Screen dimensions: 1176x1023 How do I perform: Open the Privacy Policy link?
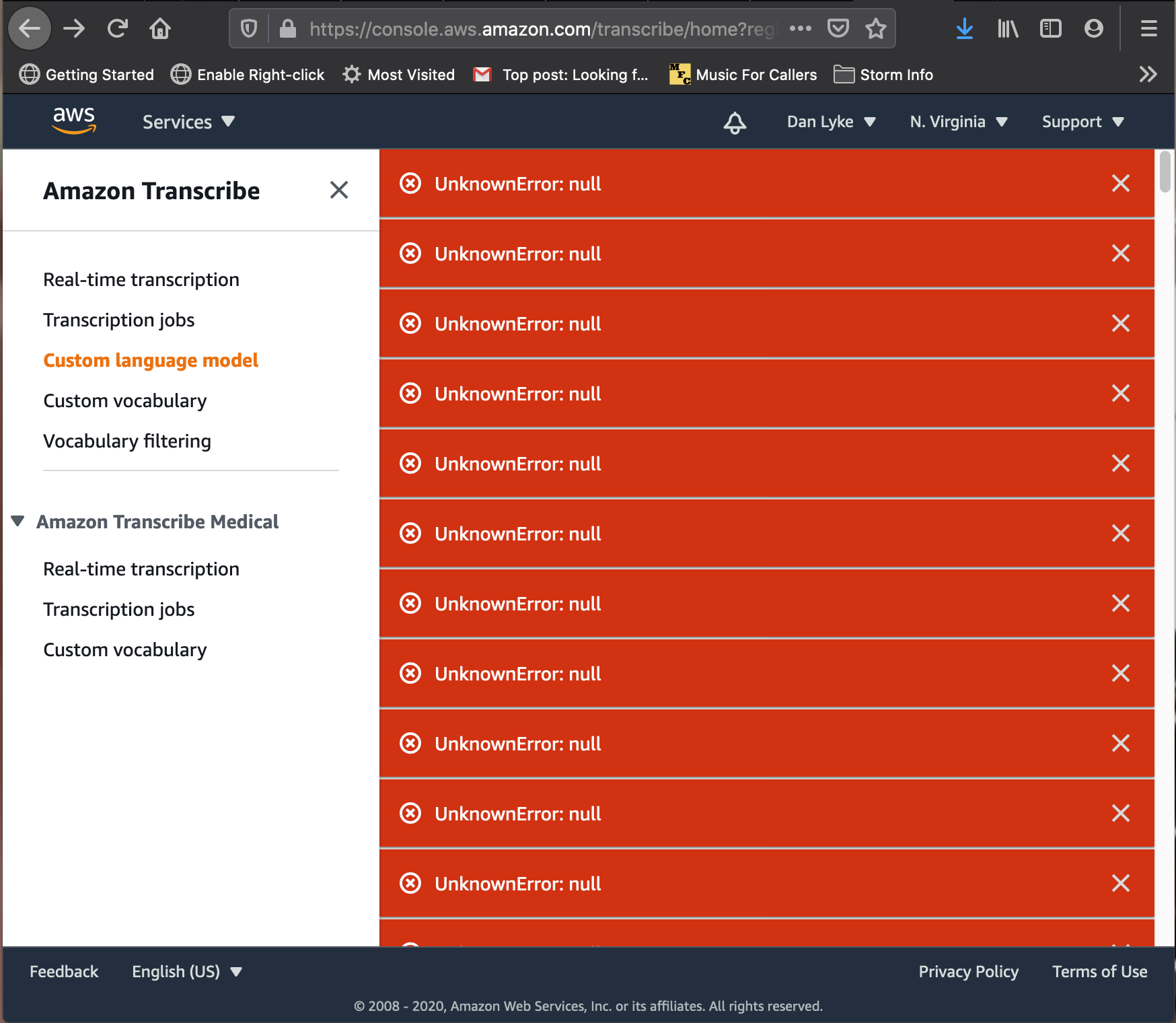tap(968, 972)
